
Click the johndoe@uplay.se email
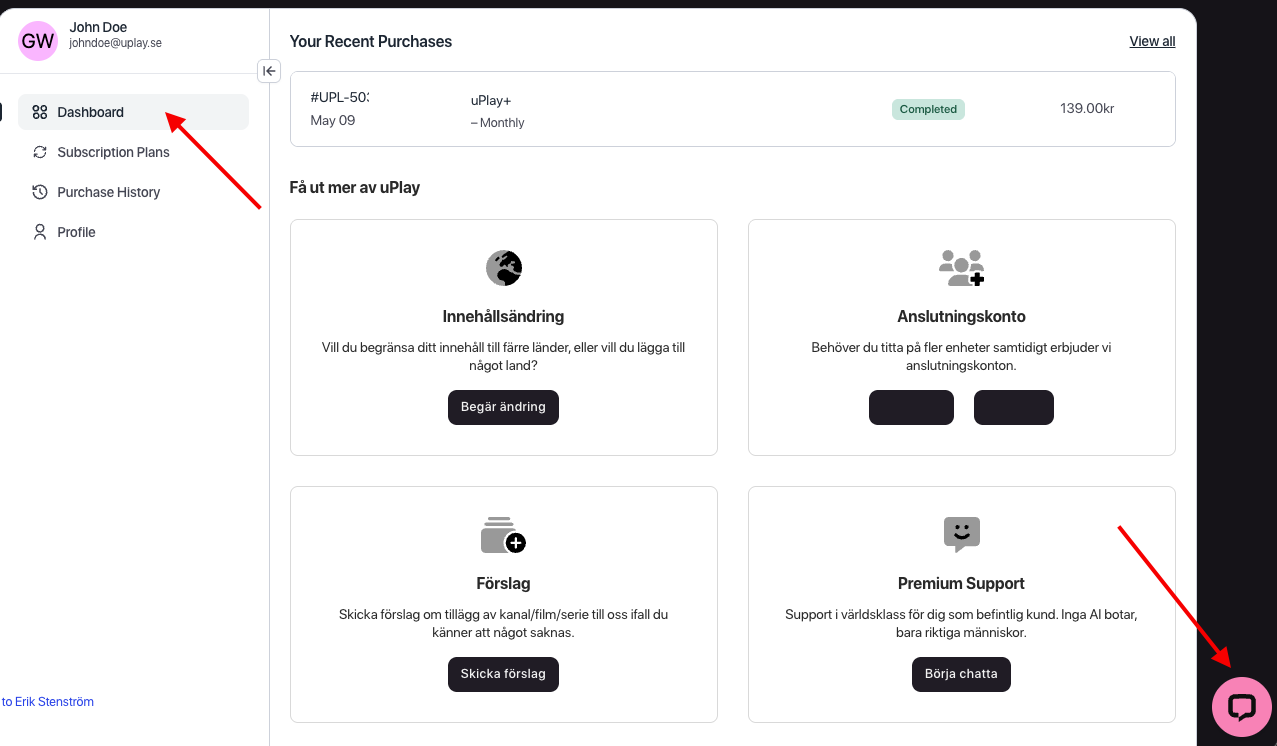115,43
